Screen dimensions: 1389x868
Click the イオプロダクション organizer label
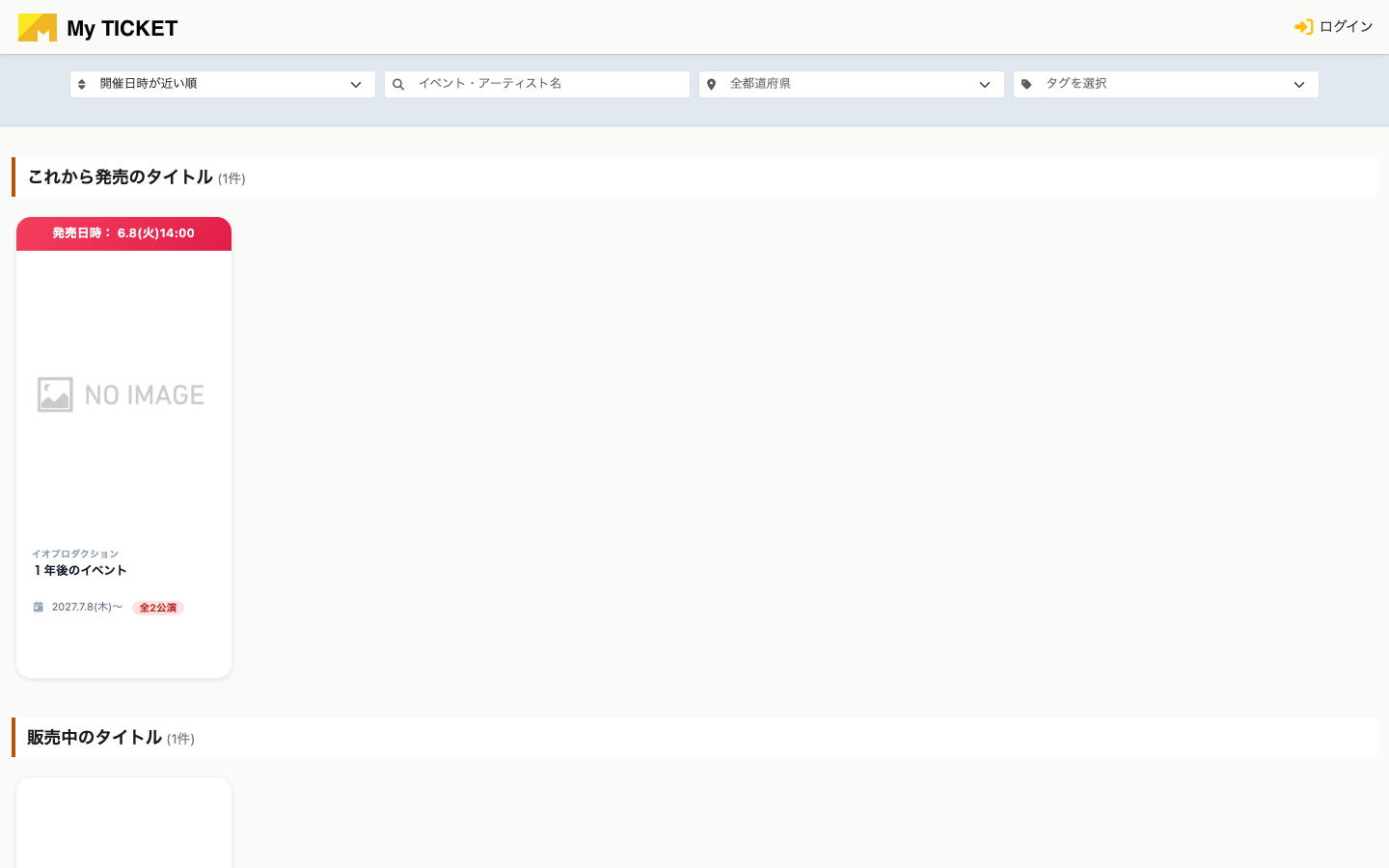(x=75, y=555)
